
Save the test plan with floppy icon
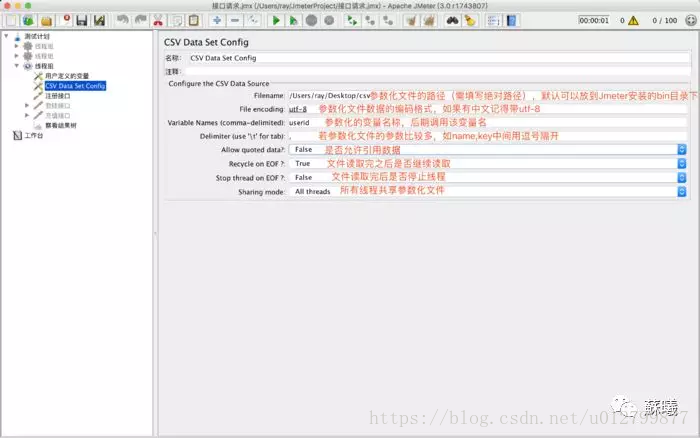tap(82, 21)
